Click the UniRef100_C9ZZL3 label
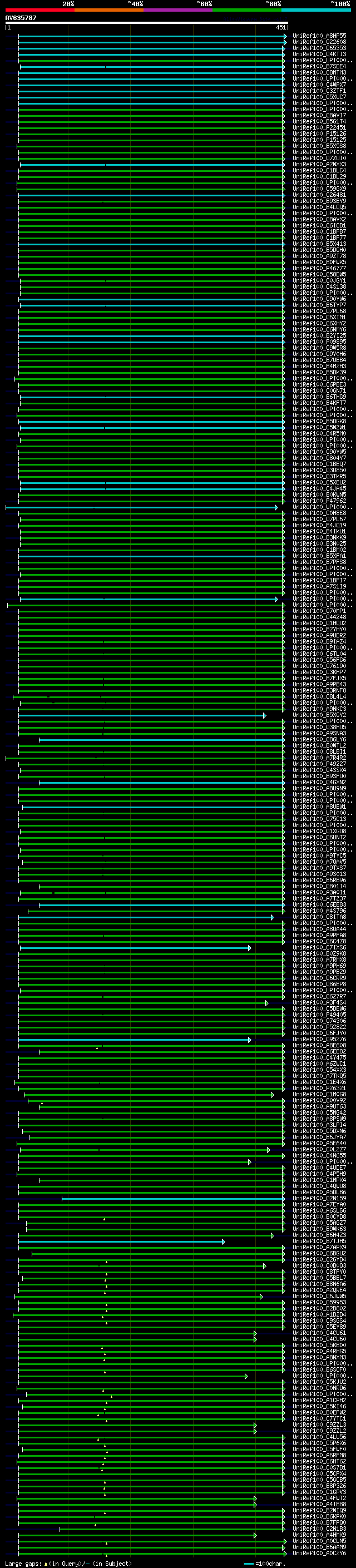356x1568 pixels. [319, 1425]
